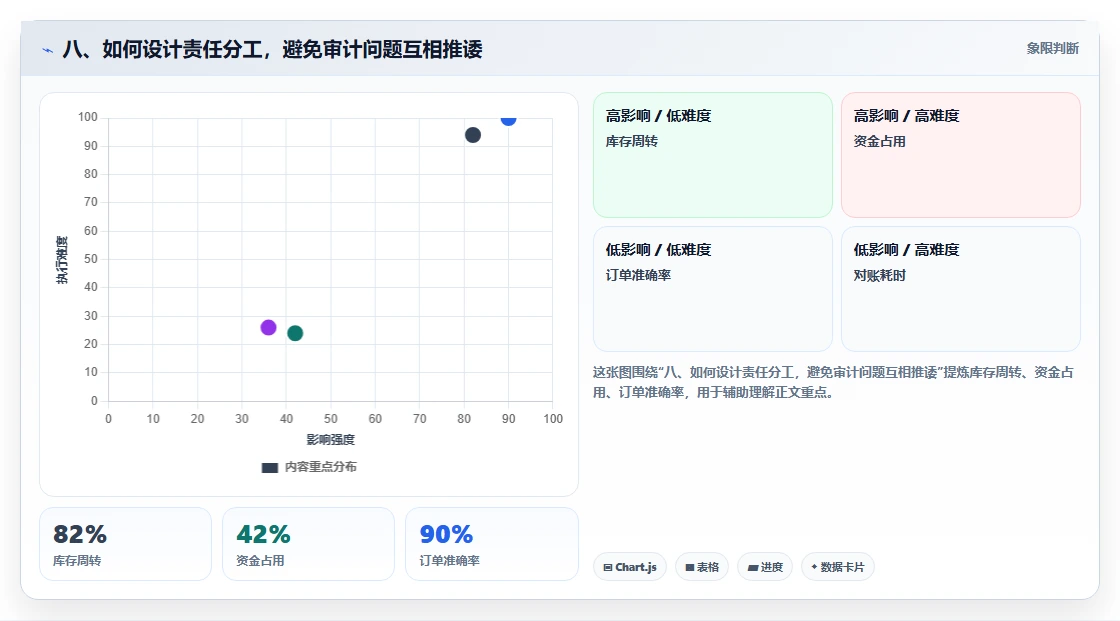Click the chart description paragraph

pos(833,382)
